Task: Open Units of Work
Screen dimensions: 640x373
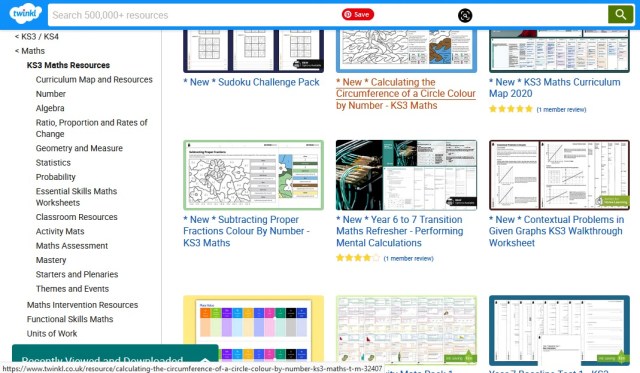Action: tap(52, 333)
